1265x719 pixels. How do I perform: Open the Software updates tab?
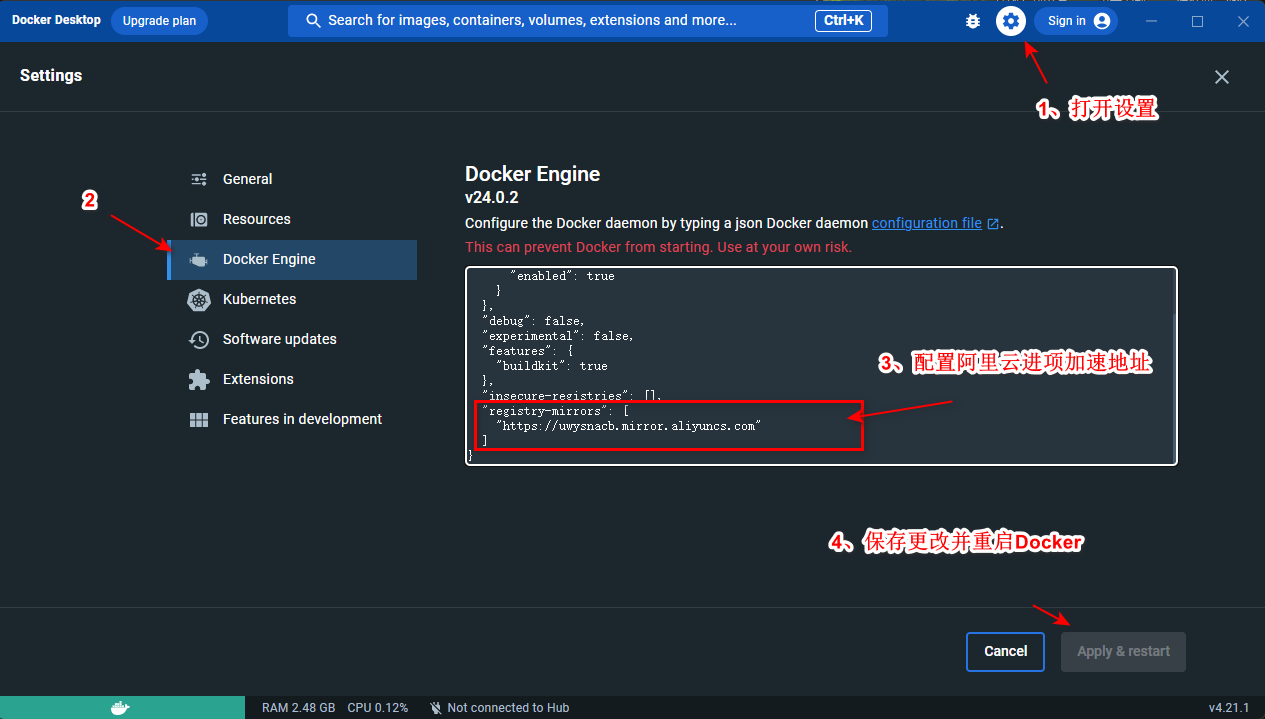coord(292,339)
